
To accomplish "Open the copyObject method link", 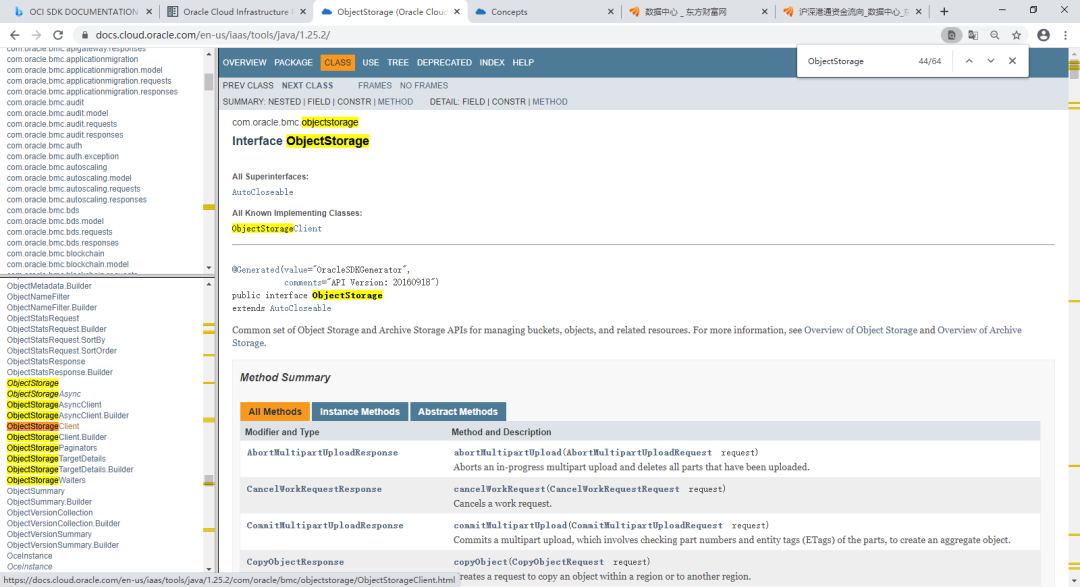I will 481,562.
